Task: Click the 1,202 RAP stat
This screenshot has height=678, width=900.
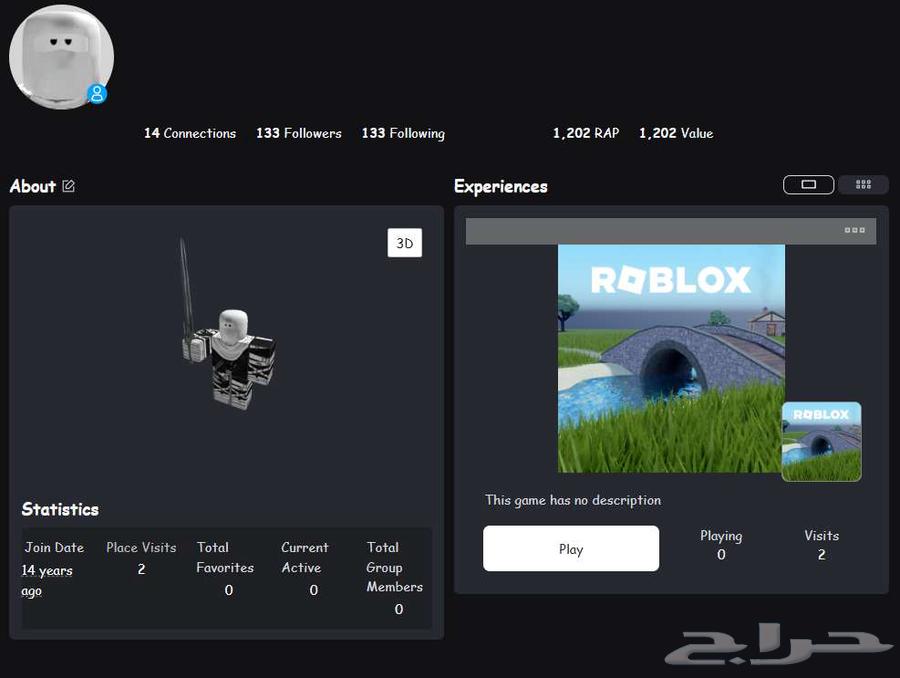Action: [585, 133]
